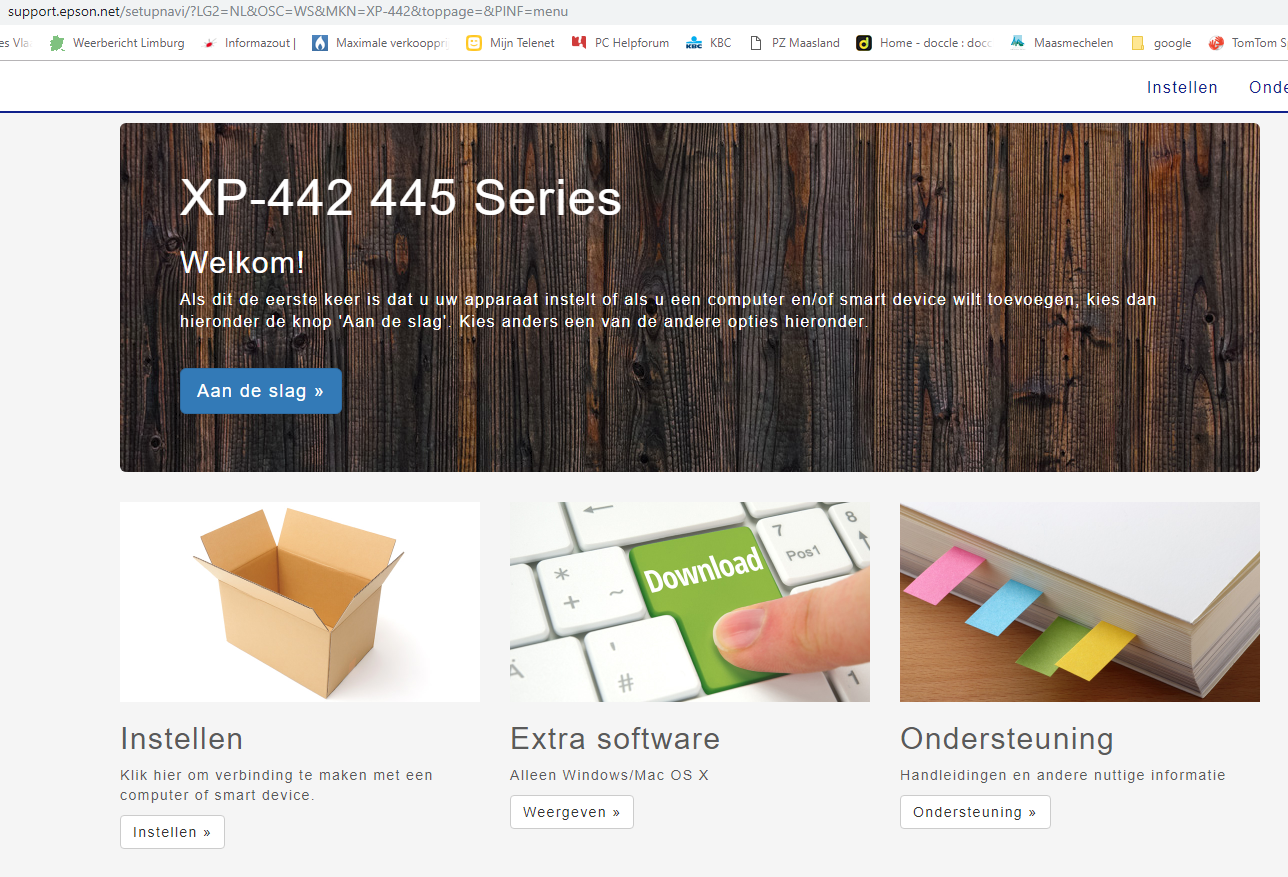Viewport: 1288px width, 877px height.
Task: Click the large 'Ondersteuning' heading
Action: [1007, 739]
